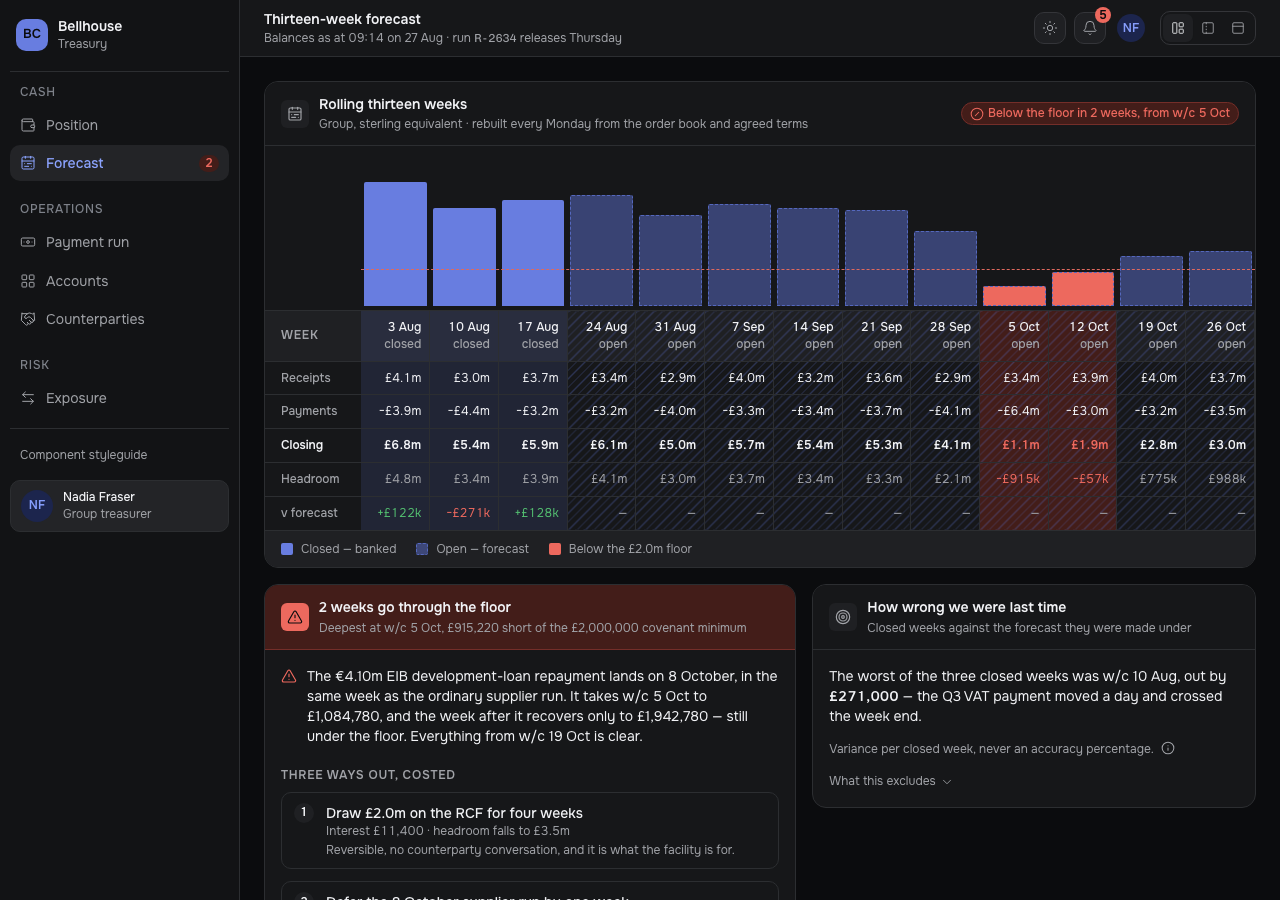
Task: Open Position in the sidebar
Action: pos(119,125)
